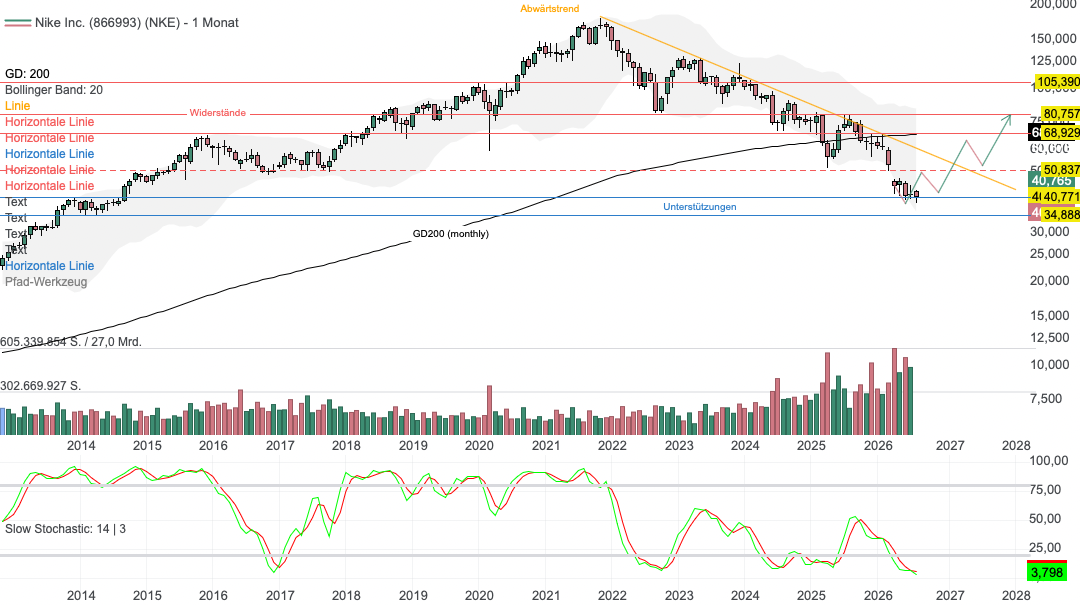
Task: Click the 100,00 stochastic axis value
Action: (1049, 460)
